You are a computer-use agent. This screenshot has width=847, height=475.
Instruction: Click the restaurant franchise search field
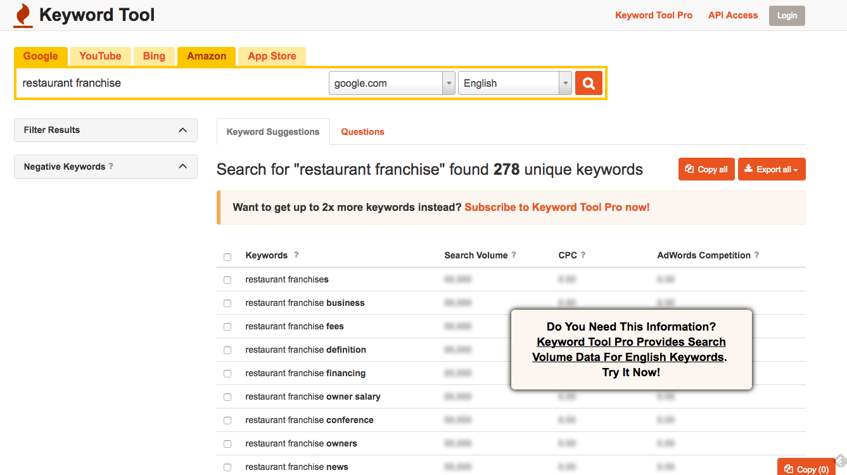click(170, 84)
